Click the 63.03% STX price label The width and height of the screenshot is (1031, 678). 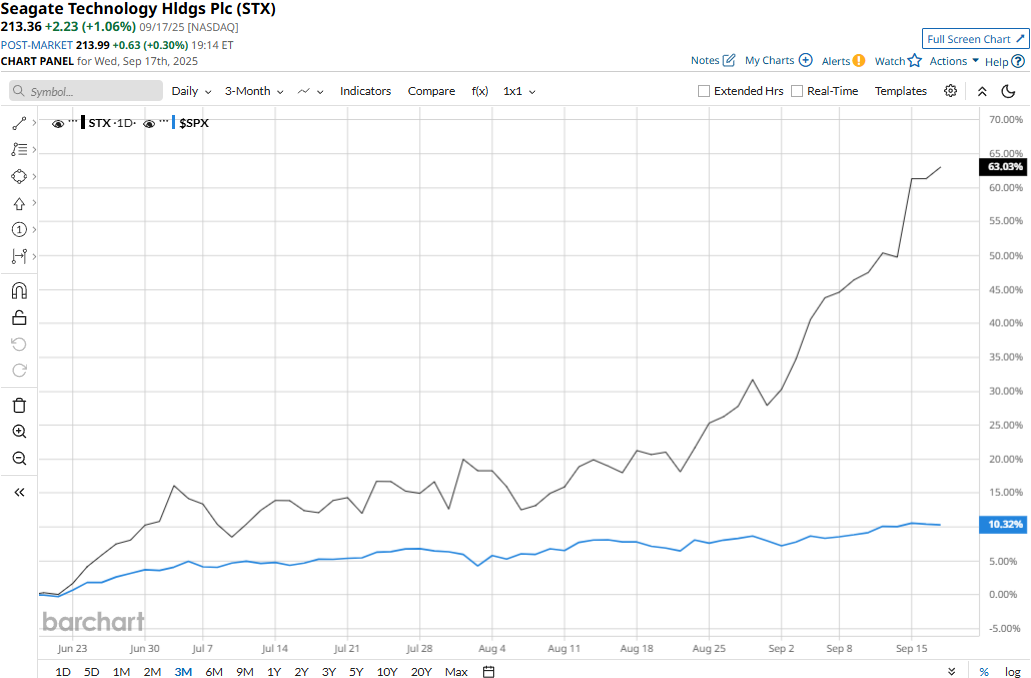click(1003, 166)
